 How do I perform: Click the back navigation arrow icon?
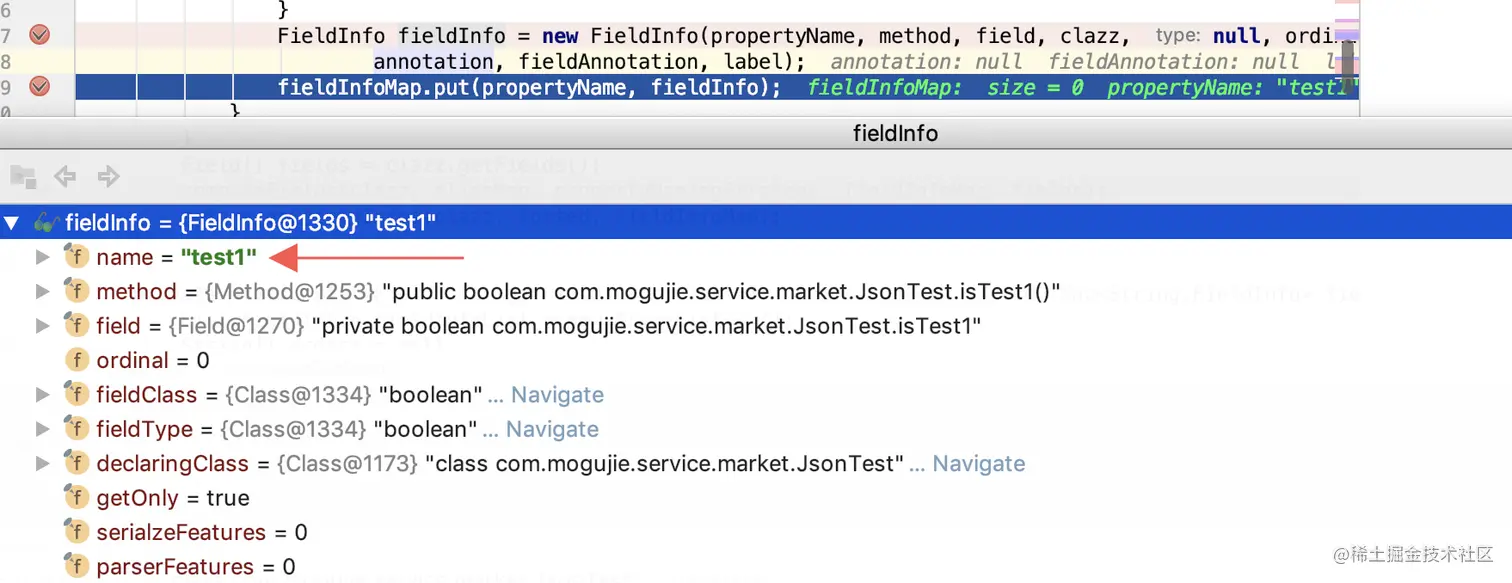[x=65, y=177]
